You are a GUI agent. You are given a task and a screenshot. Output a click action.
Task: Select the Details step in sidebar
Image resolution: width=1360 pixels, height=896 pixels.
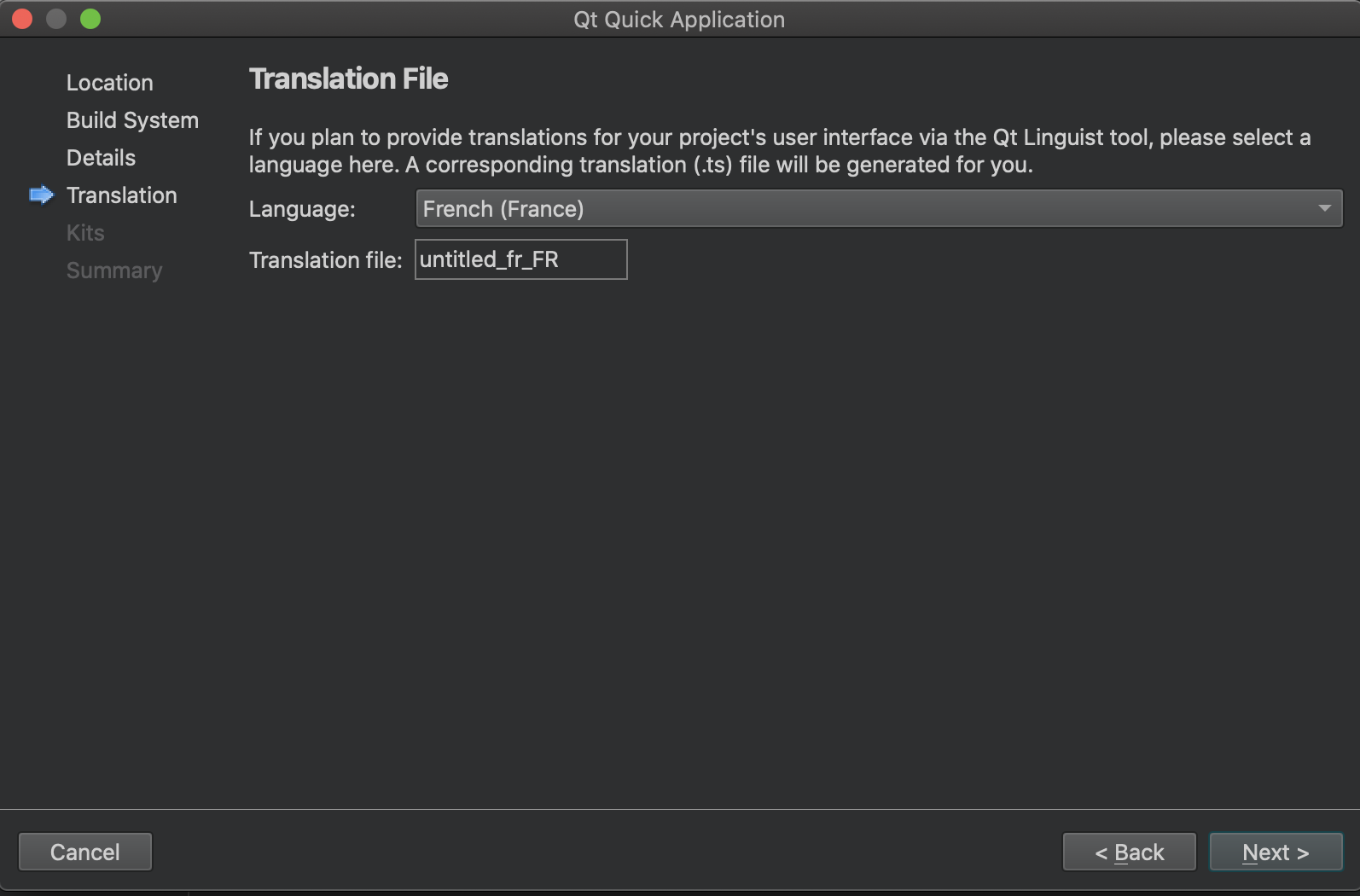click(x=101, y=158)
